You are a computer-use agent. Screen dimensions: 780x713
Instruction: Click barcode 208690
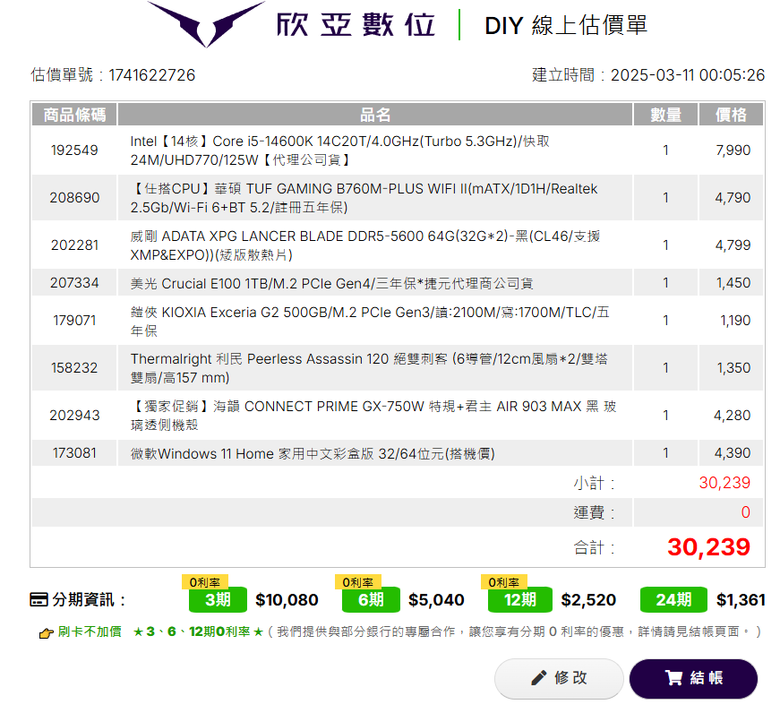pos(74,198)
